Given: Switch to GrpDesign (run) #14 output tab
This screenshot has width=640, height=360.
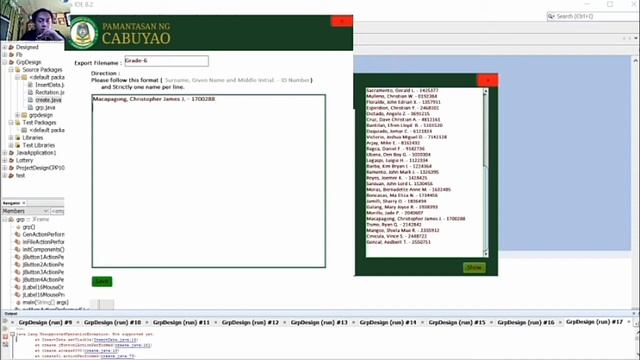Looking at the screenshot, I should coord(388,322).
